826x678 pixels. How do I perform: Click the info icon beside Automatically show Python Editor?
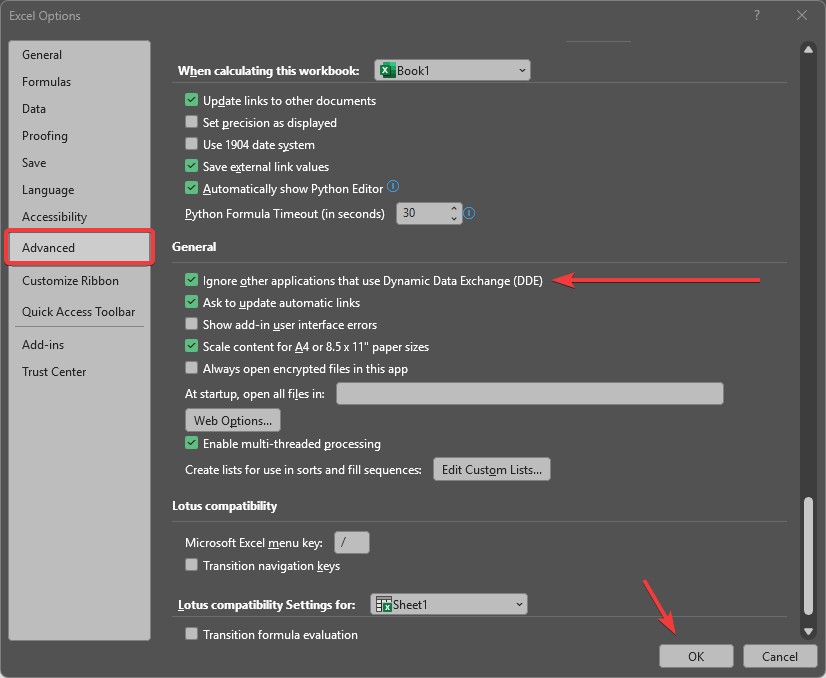[x=393, y=186]
